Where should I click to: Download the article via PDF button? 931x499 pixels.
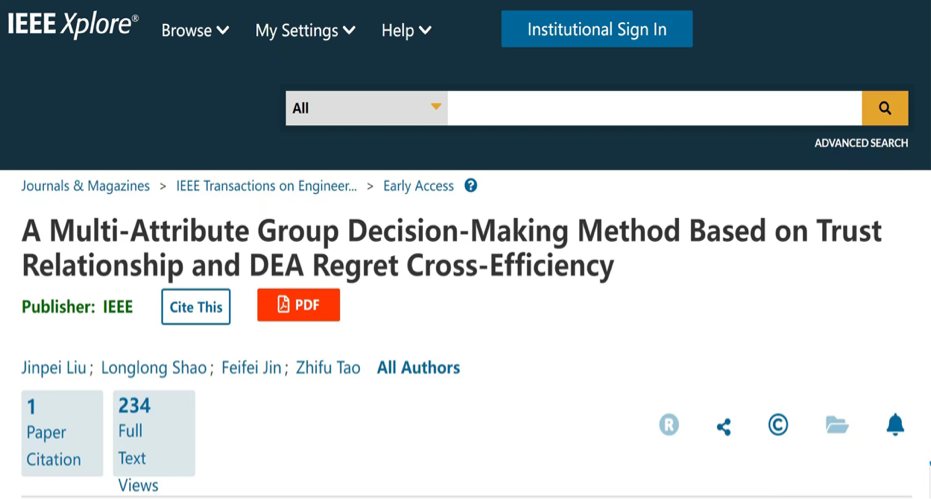(298, 305)
